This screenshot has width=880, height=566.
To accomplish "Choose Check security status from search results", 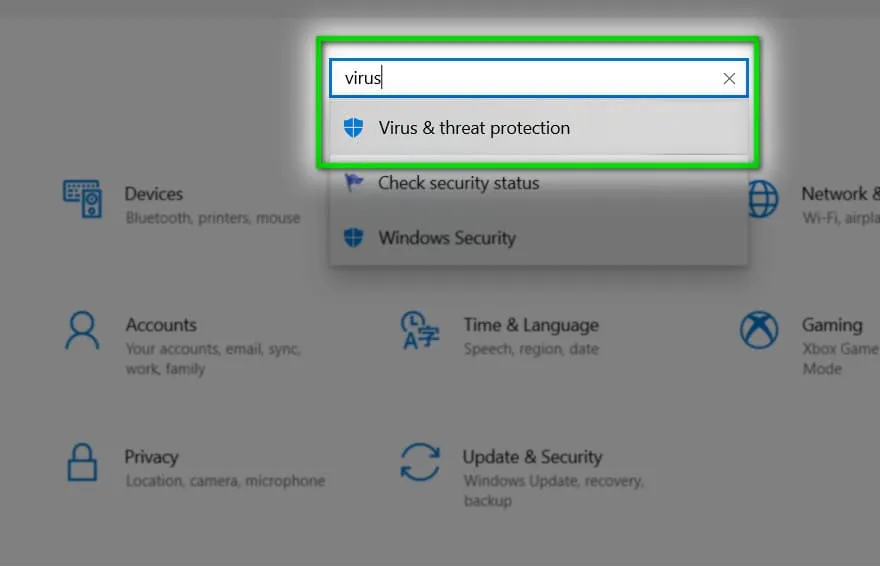I will 539,183.
